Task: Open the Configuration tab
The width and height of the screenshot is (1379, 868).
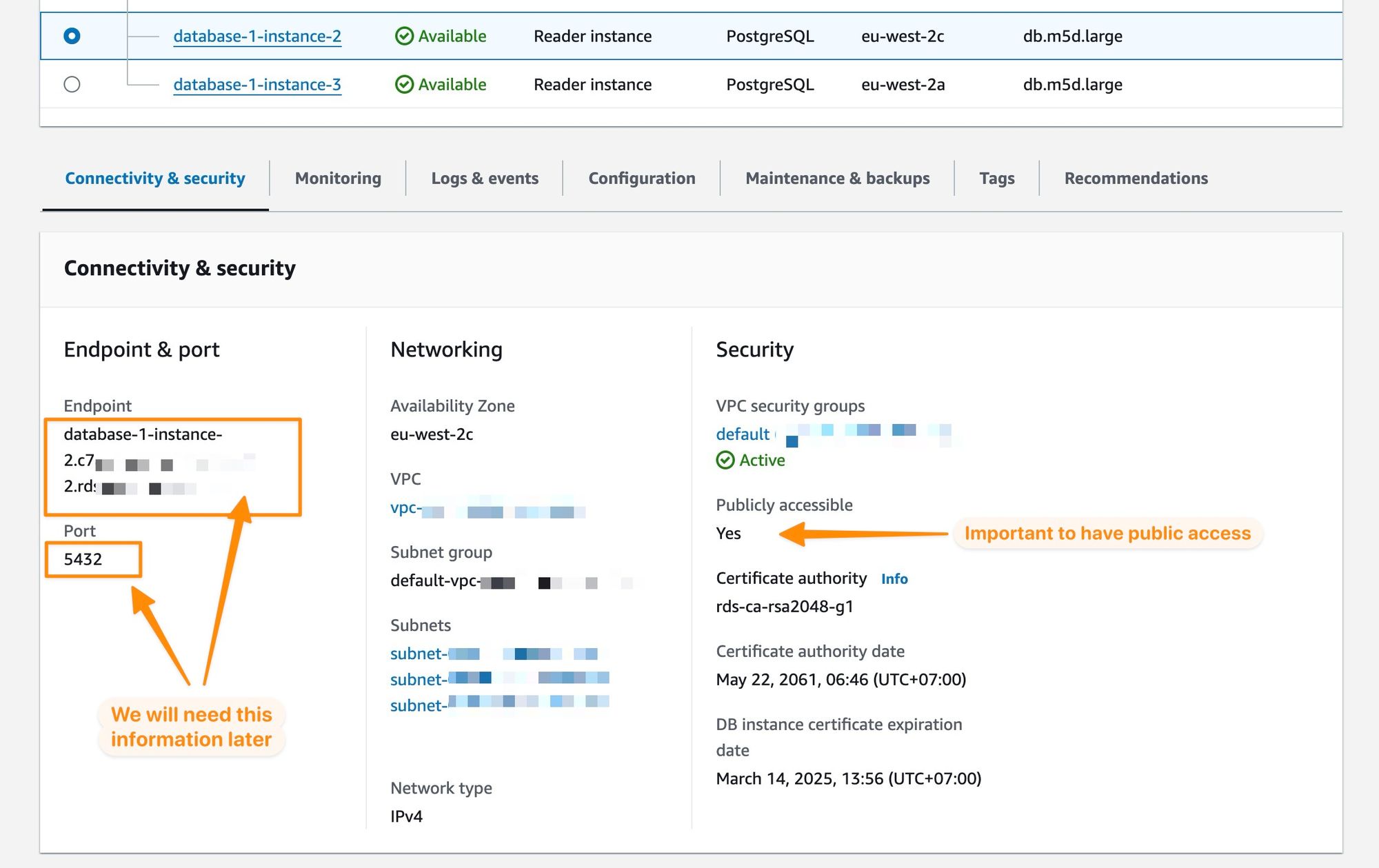Action: 642,178
